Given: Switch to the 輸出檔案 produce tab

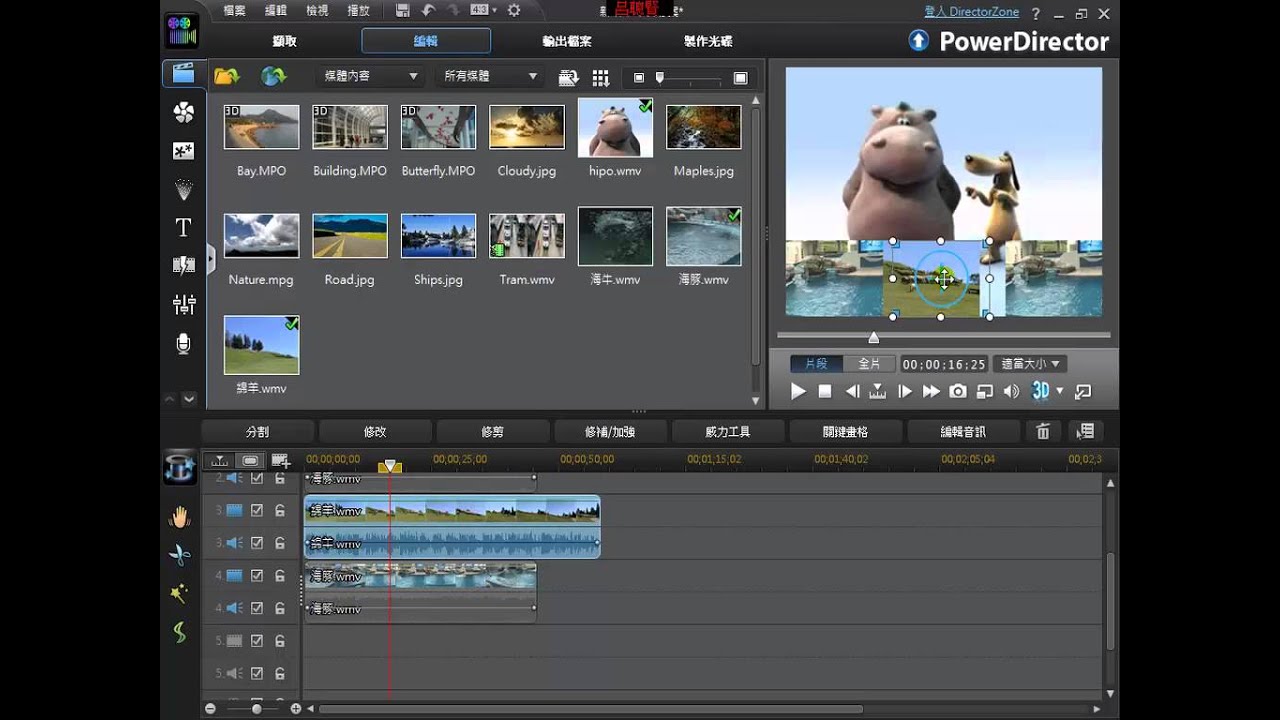Looking at the screenshot, I should point(567,41).
